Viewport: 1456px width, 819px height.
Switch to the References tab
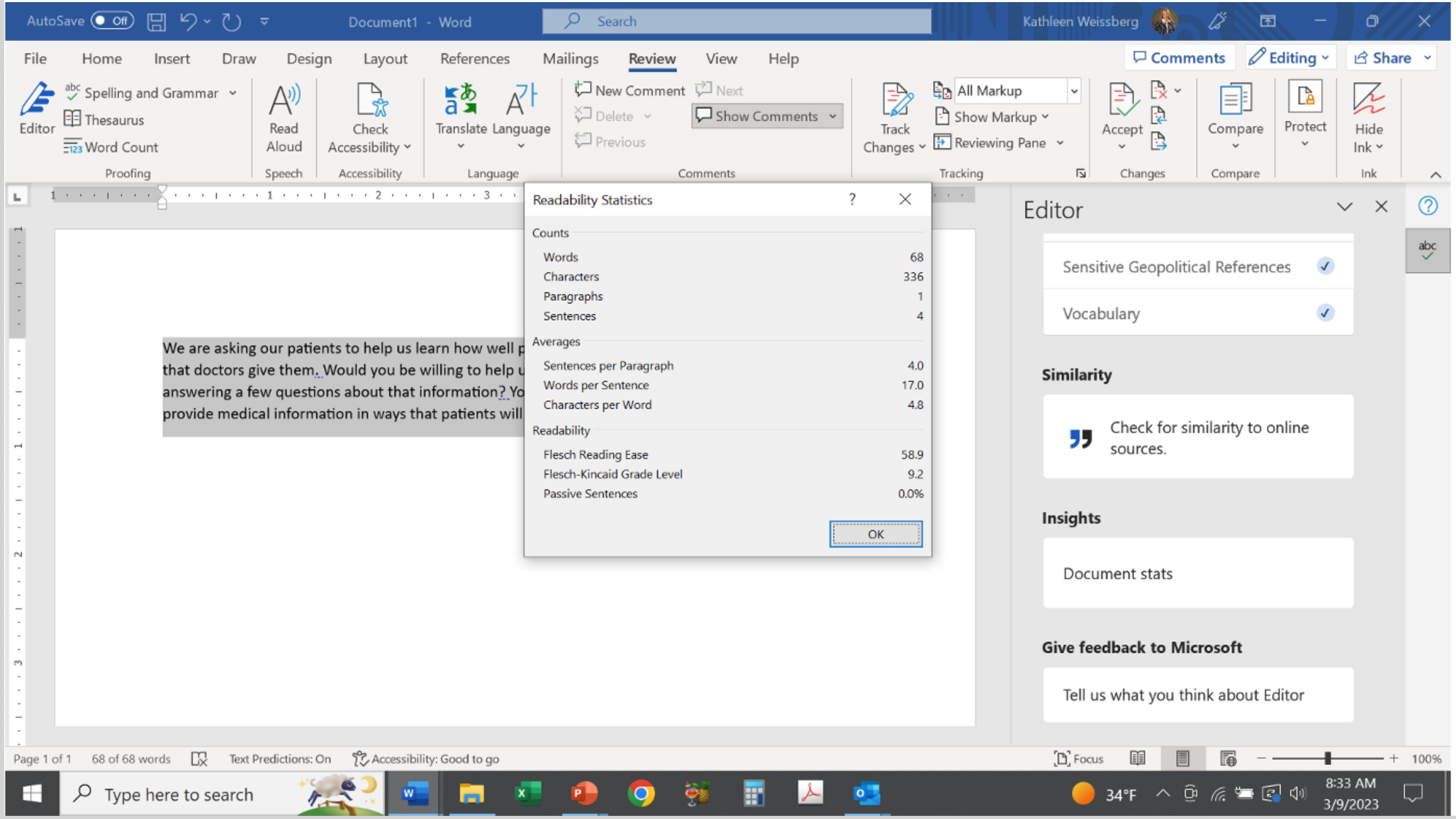click(475, 58)
